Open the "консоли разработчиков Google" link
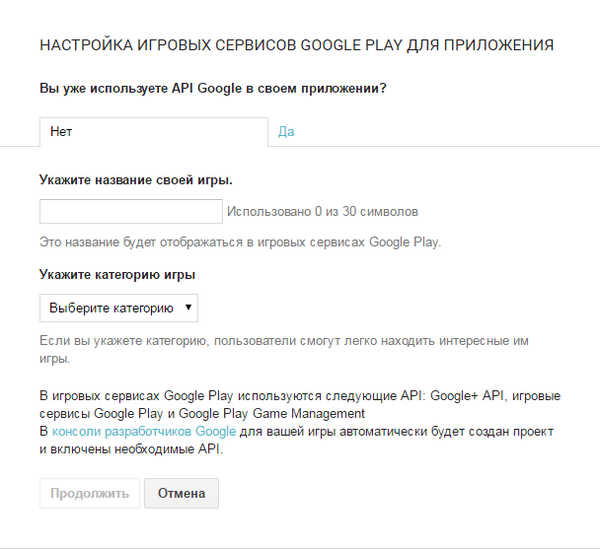The height and width of the screenshot is (549, 600). pyautogui.click(x=144, y=431)
